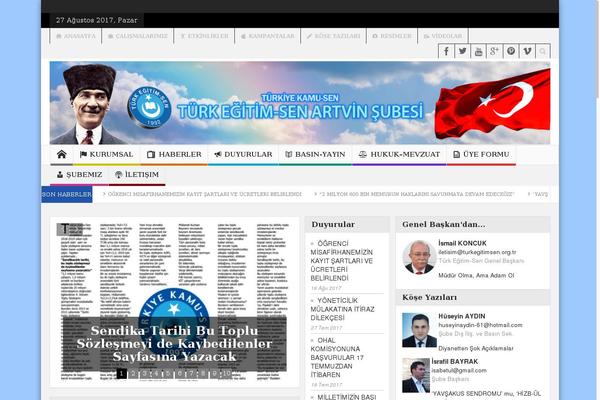The height and width of the screenshot is (400, 600).
Task: Select the İLETİŞİM menu item
Action: coord(137,175)
